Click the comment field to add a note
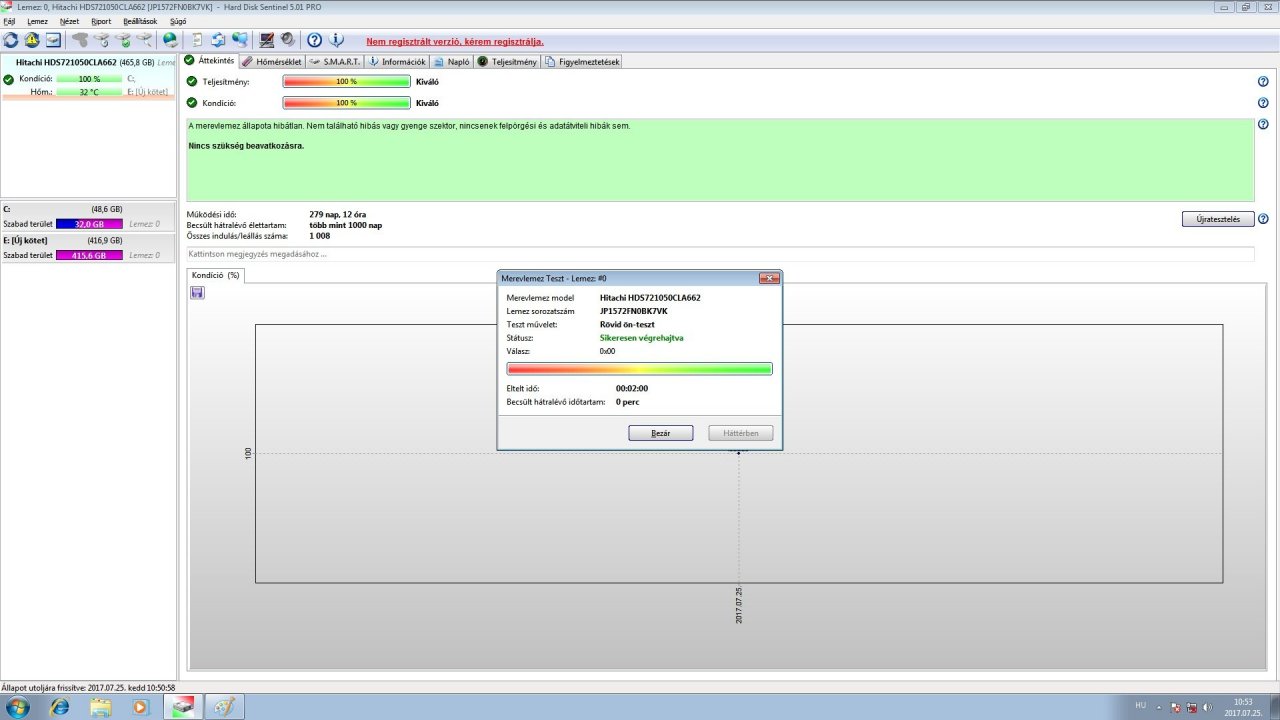1280x720 pixels. coord(720,254)
